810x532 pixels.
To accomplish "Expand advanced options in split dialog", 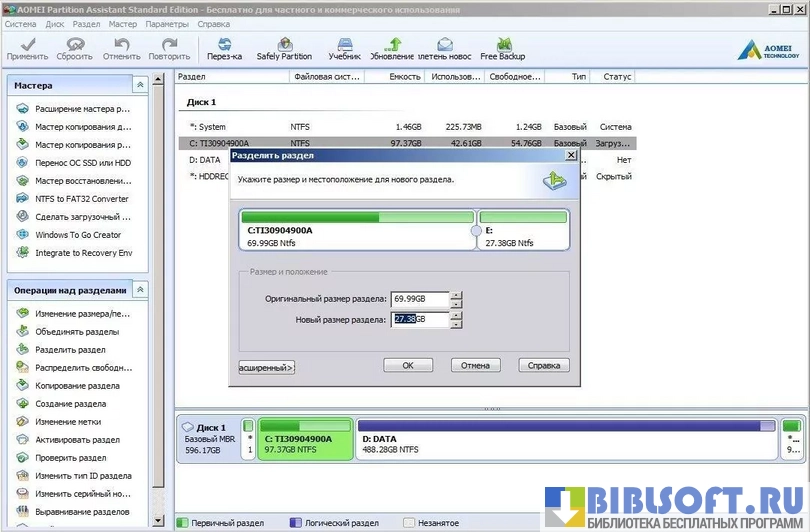I will coord(266,367).
